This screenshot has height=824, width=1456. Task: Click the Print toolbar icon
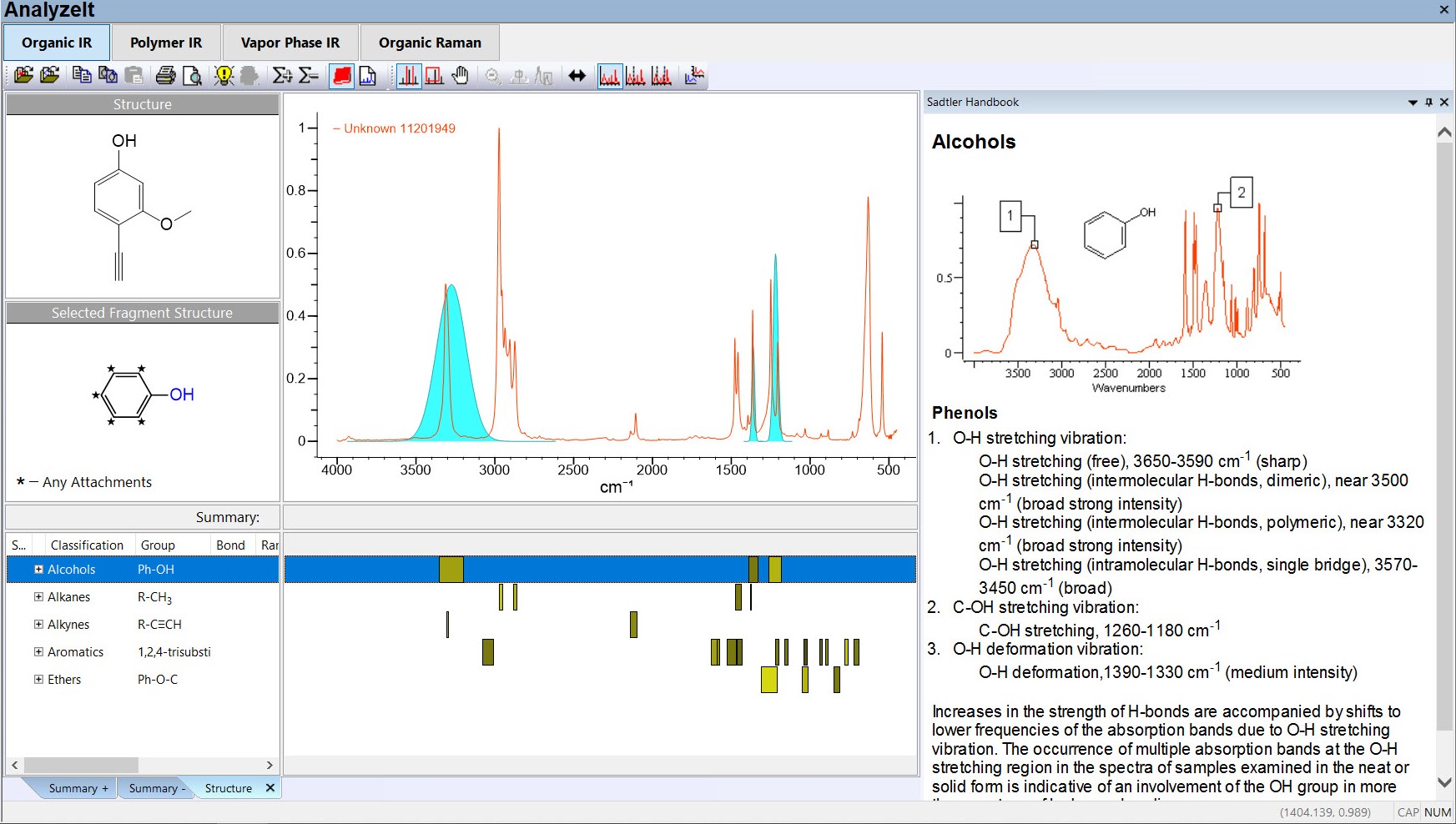pyautogui.click(x=165, y=76)
